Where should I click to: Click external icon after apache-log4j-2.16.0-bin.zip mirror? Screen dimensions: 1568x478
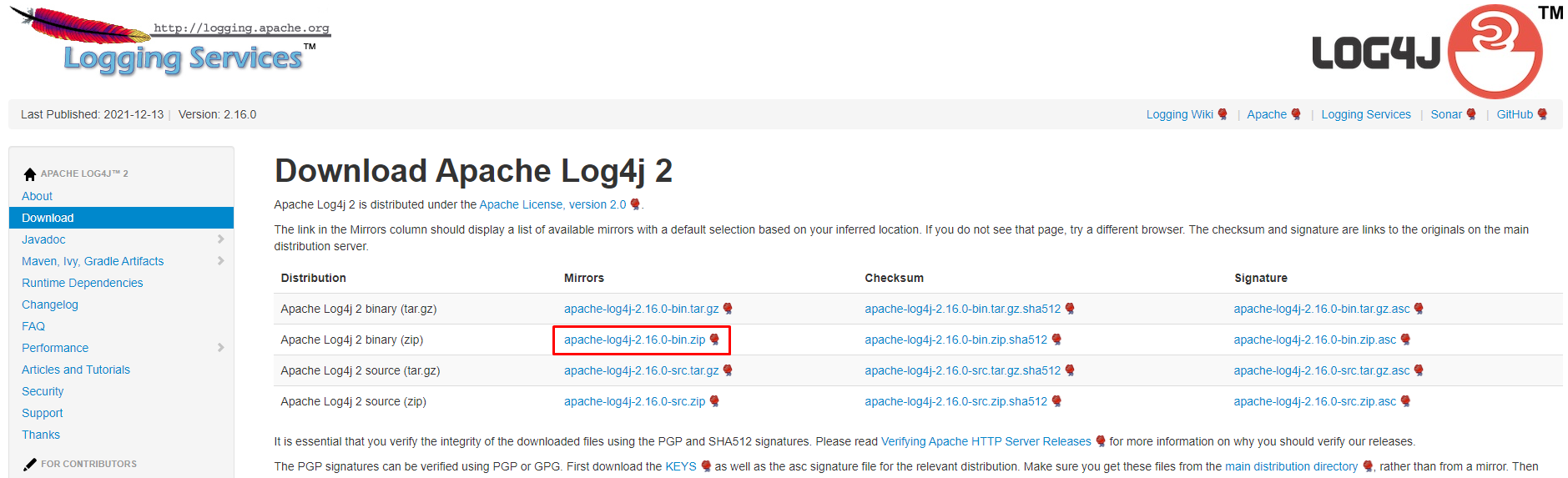point(714,340)
